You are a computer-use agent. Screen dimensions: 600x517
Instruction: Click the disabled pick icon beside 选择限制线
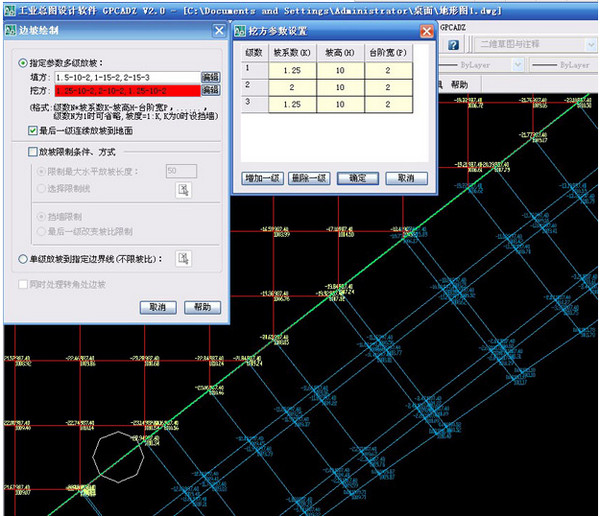coord(183,189)
